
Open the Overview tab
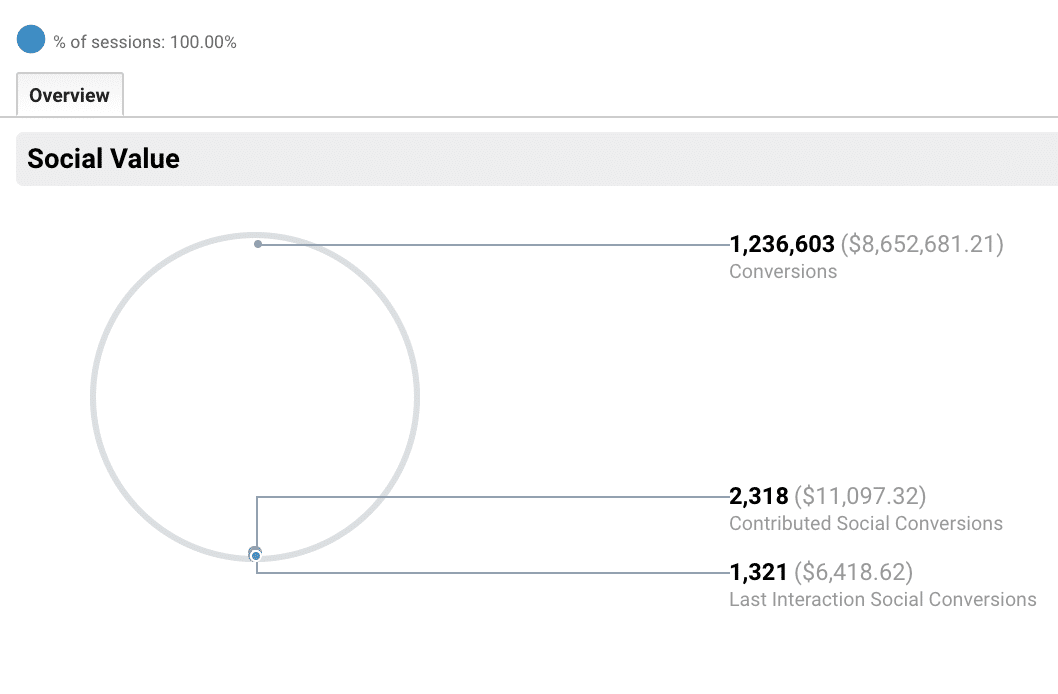(70, 96)
